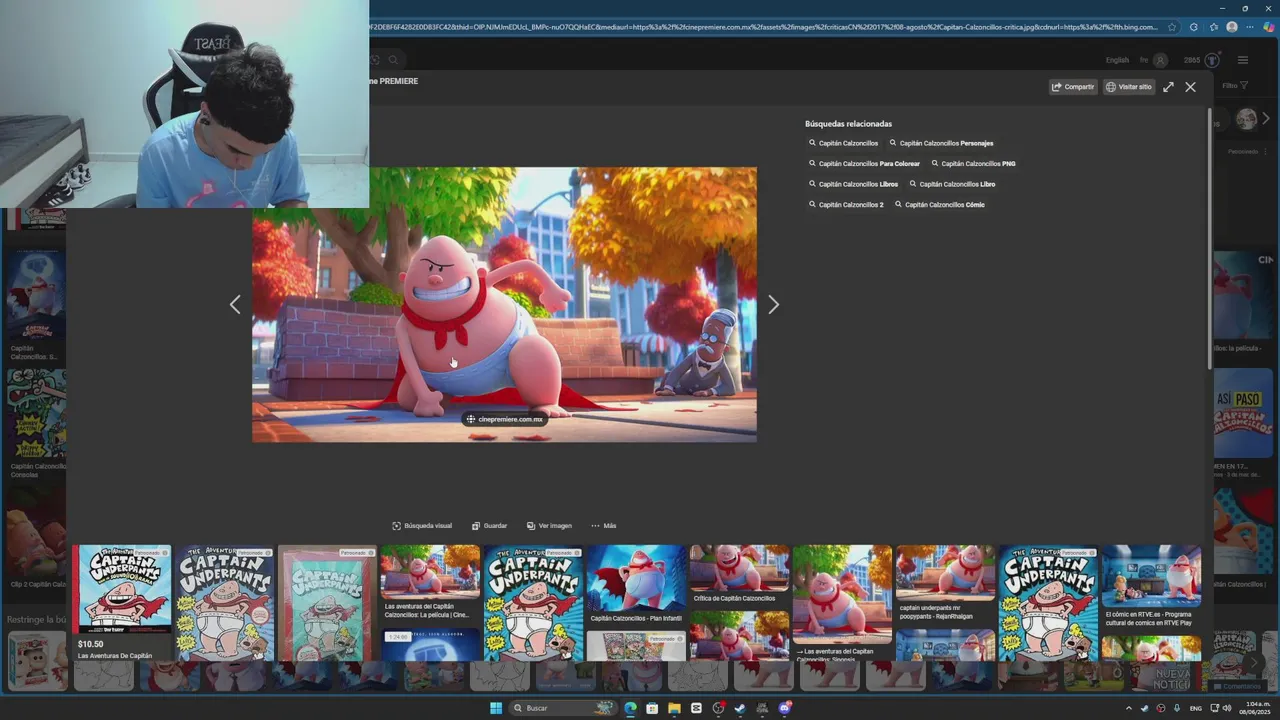Click the image viewer vertical scrollbar
Viewport: 1280px width, 720px height.
(1209, 240)
